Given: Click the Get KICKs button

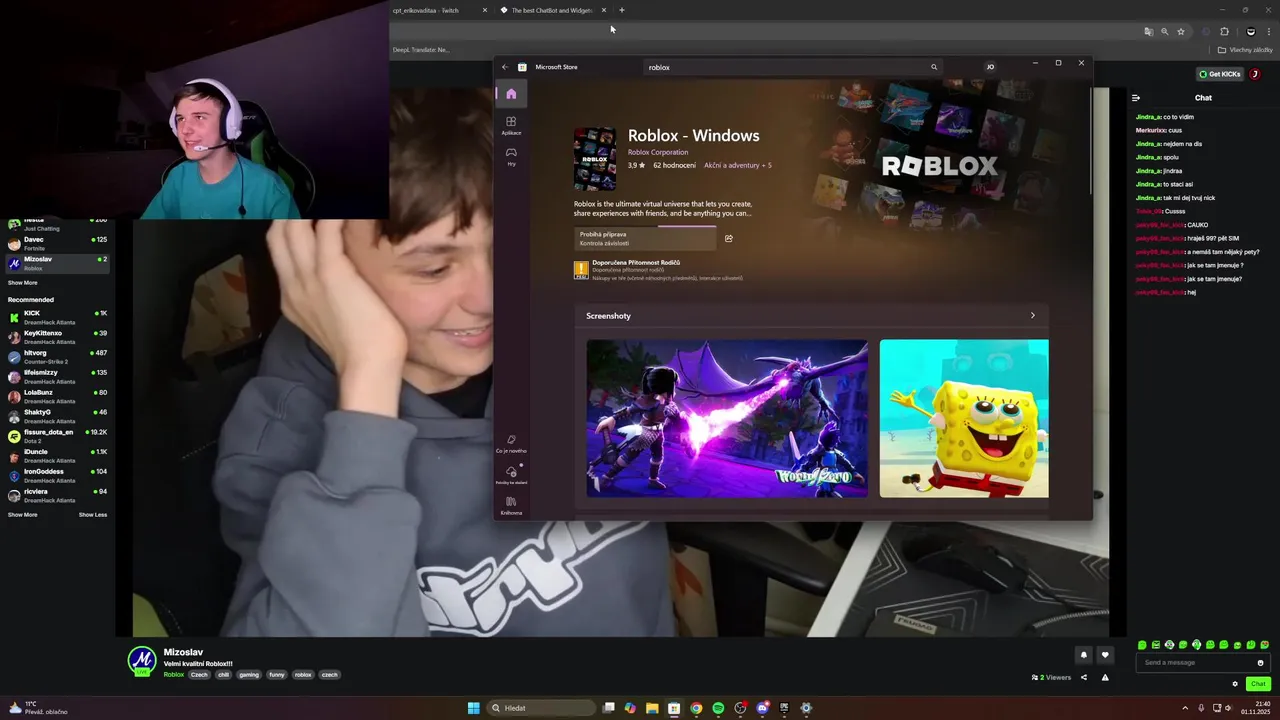Looking at the screenshot, I should (1220, 74).
